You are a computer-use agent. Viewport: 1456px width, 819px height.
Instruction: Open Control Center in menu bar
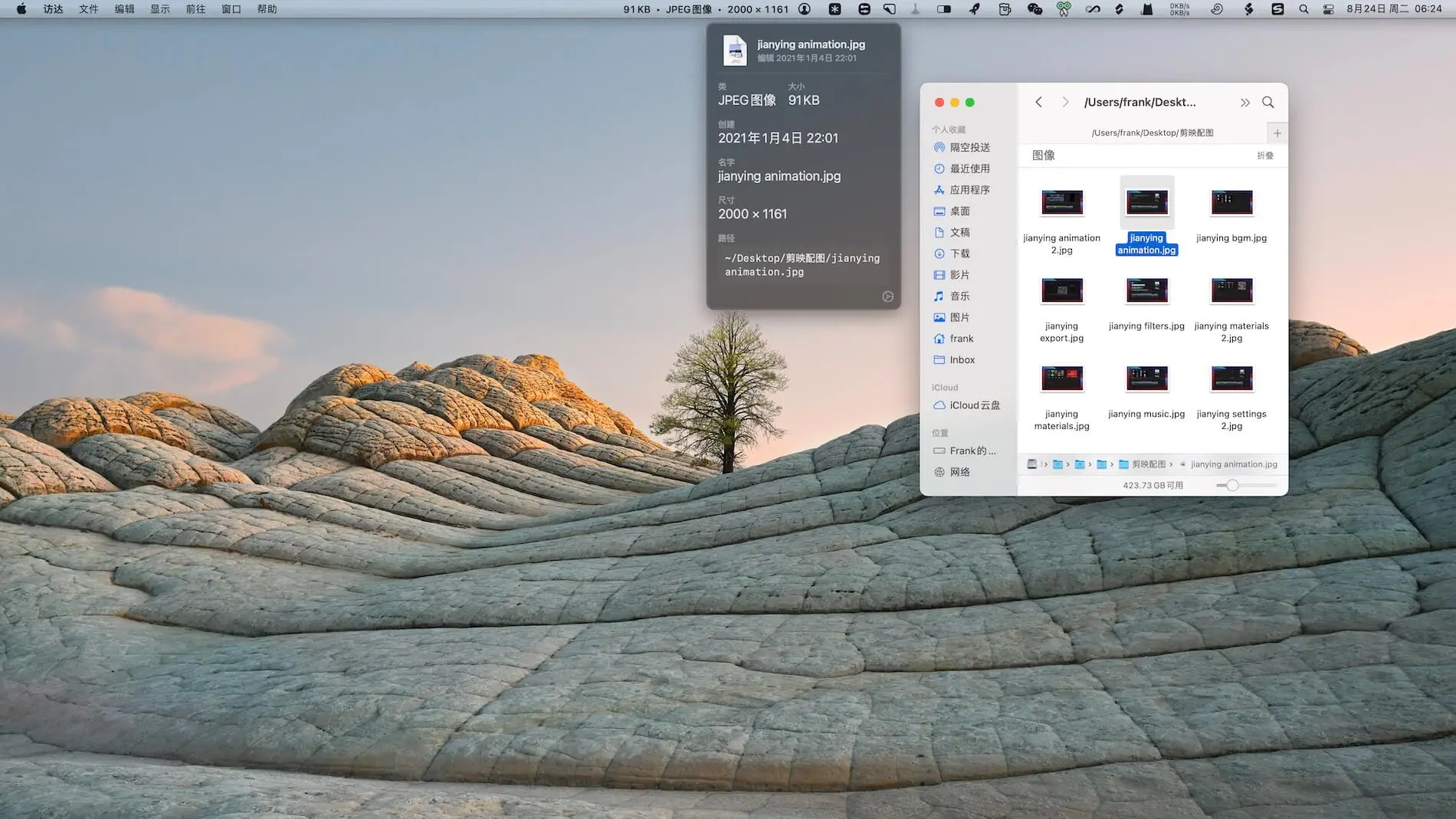click(1329, 9)
